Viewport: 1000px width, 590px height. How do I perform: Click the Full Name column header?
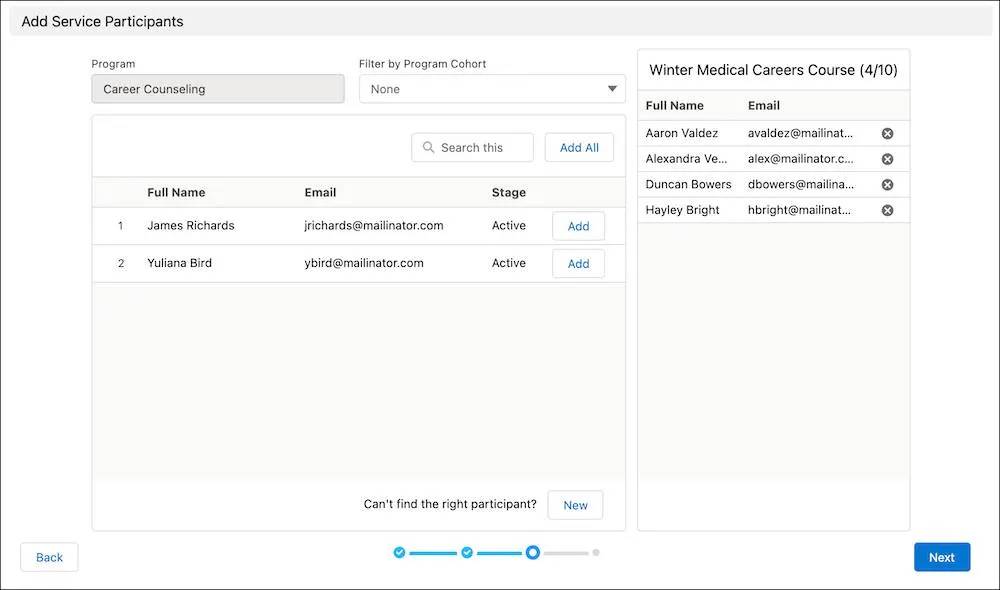[x=175, y=192]
